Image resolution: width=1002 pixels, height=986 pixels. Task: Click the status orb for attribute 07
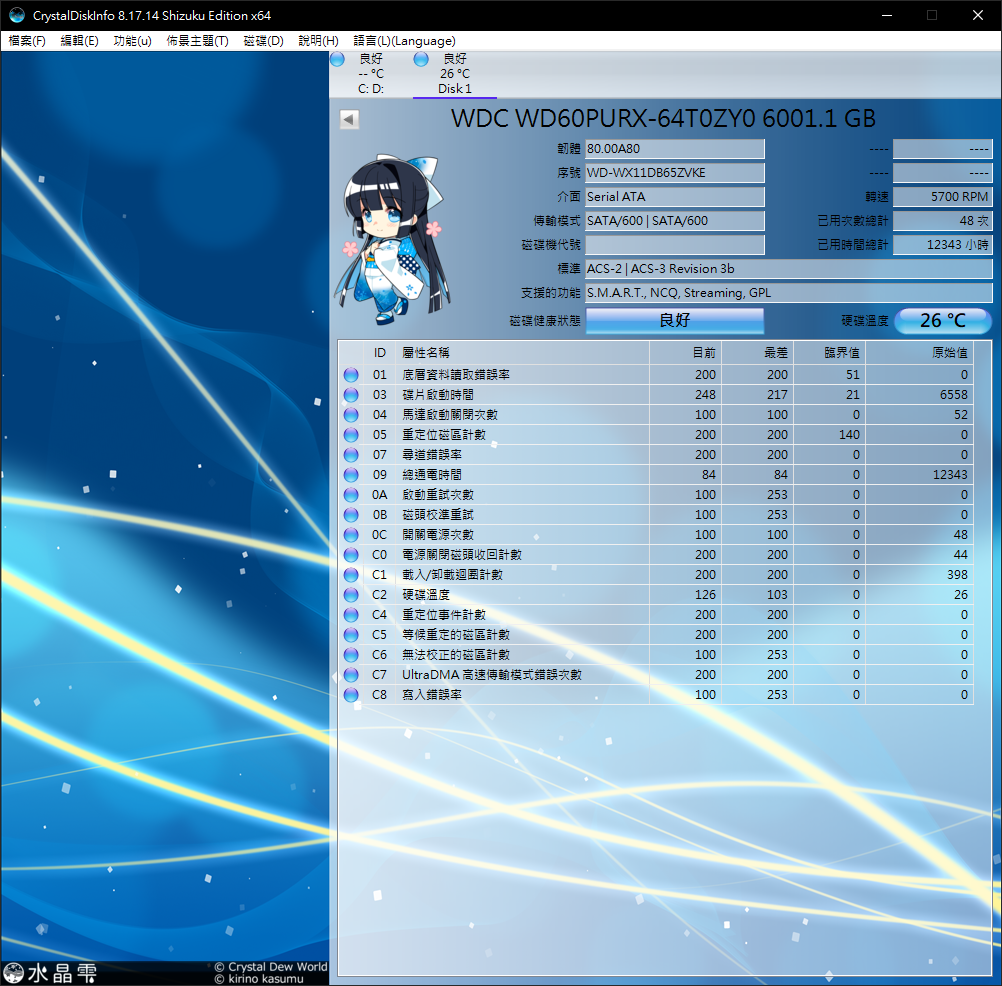click(351, 455)
